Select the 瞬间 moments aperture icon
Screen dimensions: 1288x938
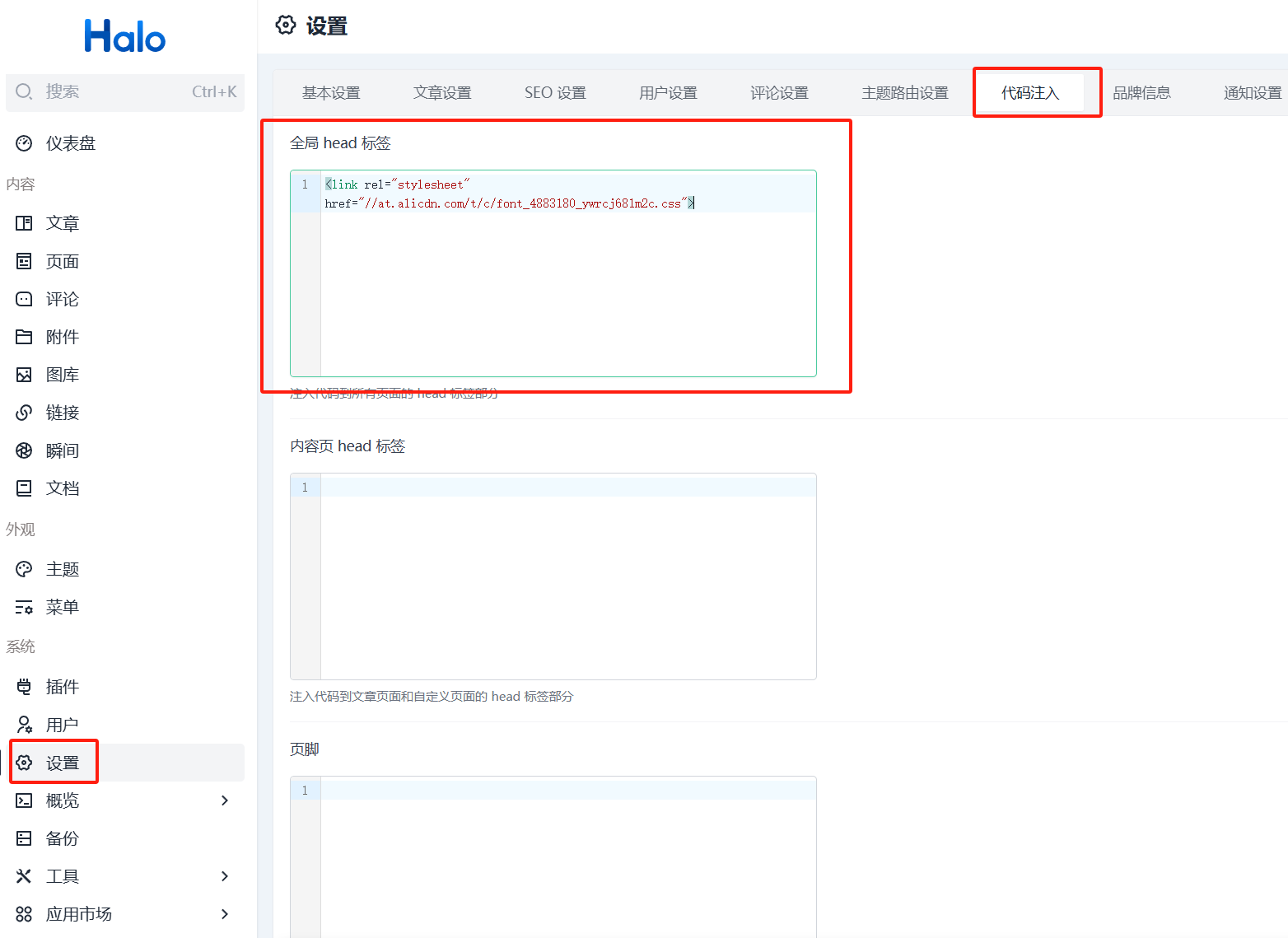24,450
